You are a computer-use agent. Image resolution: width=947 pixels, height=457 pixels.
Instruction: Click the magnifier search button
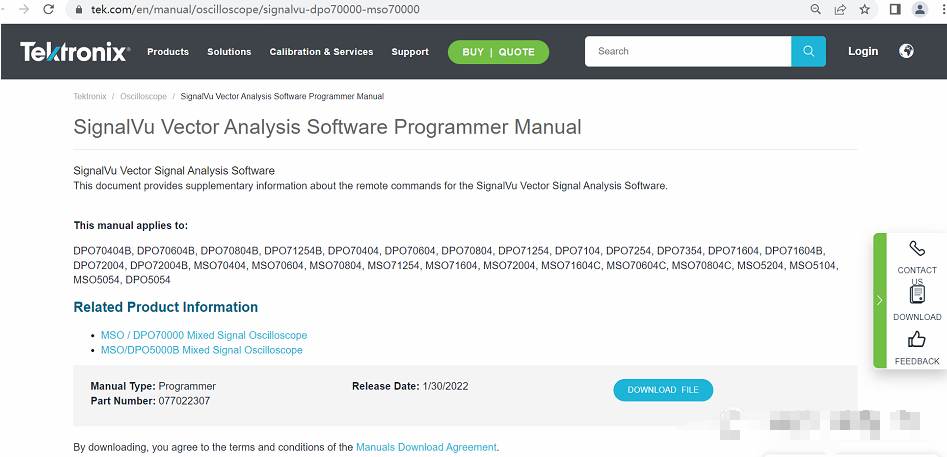point(808,51)
